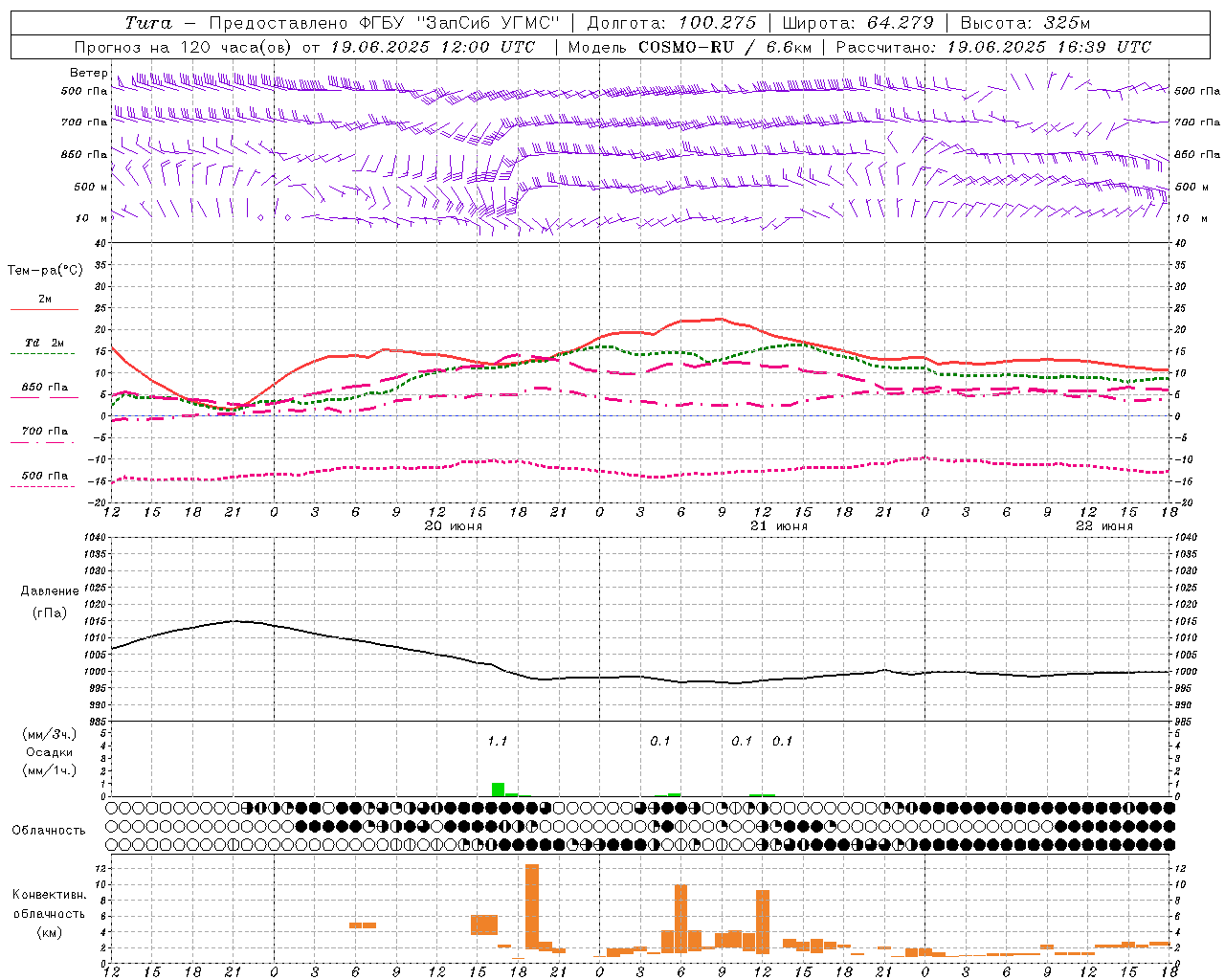Click the calculation time 19.06.2025 16:39 UTC
Viewport: 1225px width, 980px height.
point(1049,47)
